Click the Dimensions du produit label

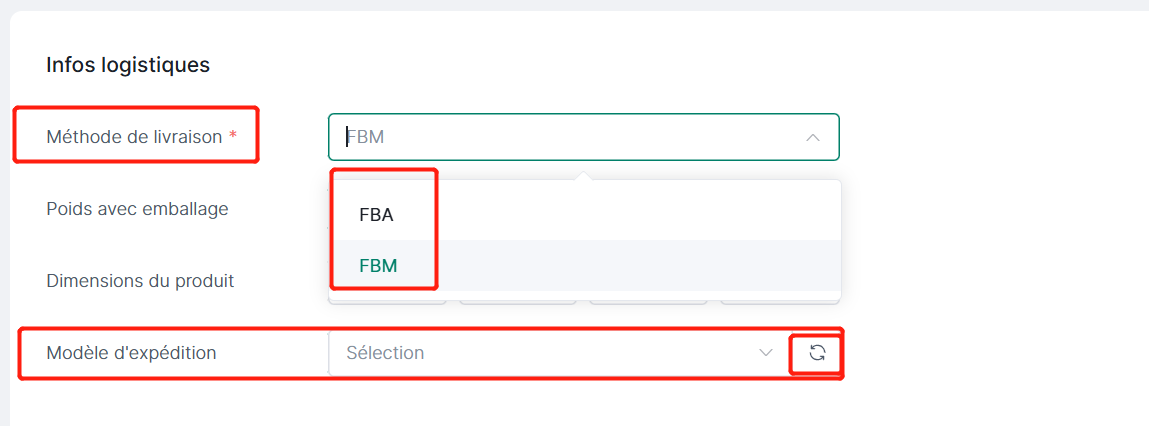click(140, 281)
